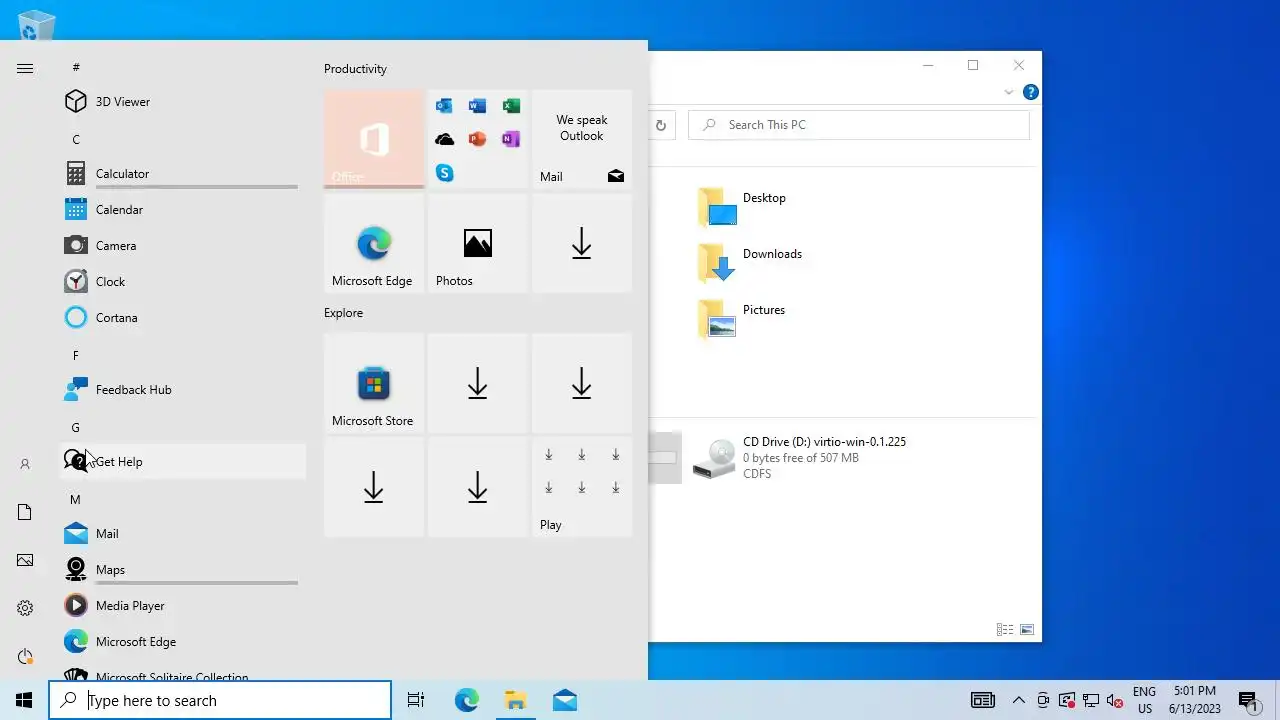1280x720 pixels.
Task: Click the Explore group title
Action: 343,313
